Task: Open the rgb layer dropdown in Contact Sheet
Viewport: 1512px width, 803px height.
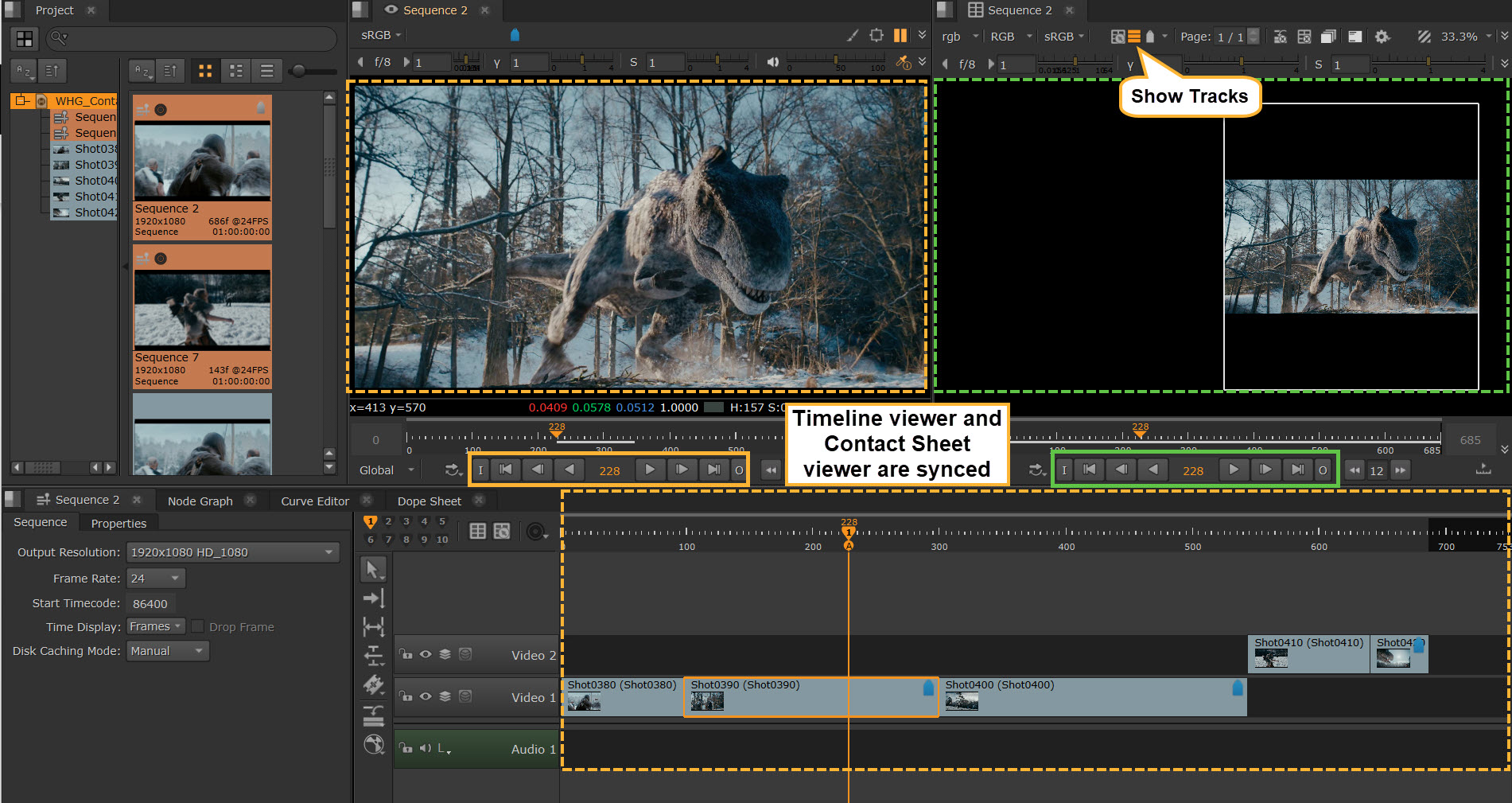Action: 960,37
